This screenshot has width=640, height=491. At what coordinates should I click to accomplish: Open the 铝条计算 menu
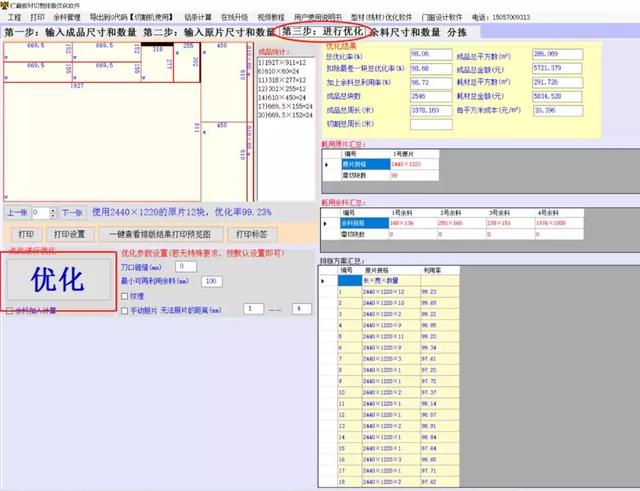tap(198, 18)
